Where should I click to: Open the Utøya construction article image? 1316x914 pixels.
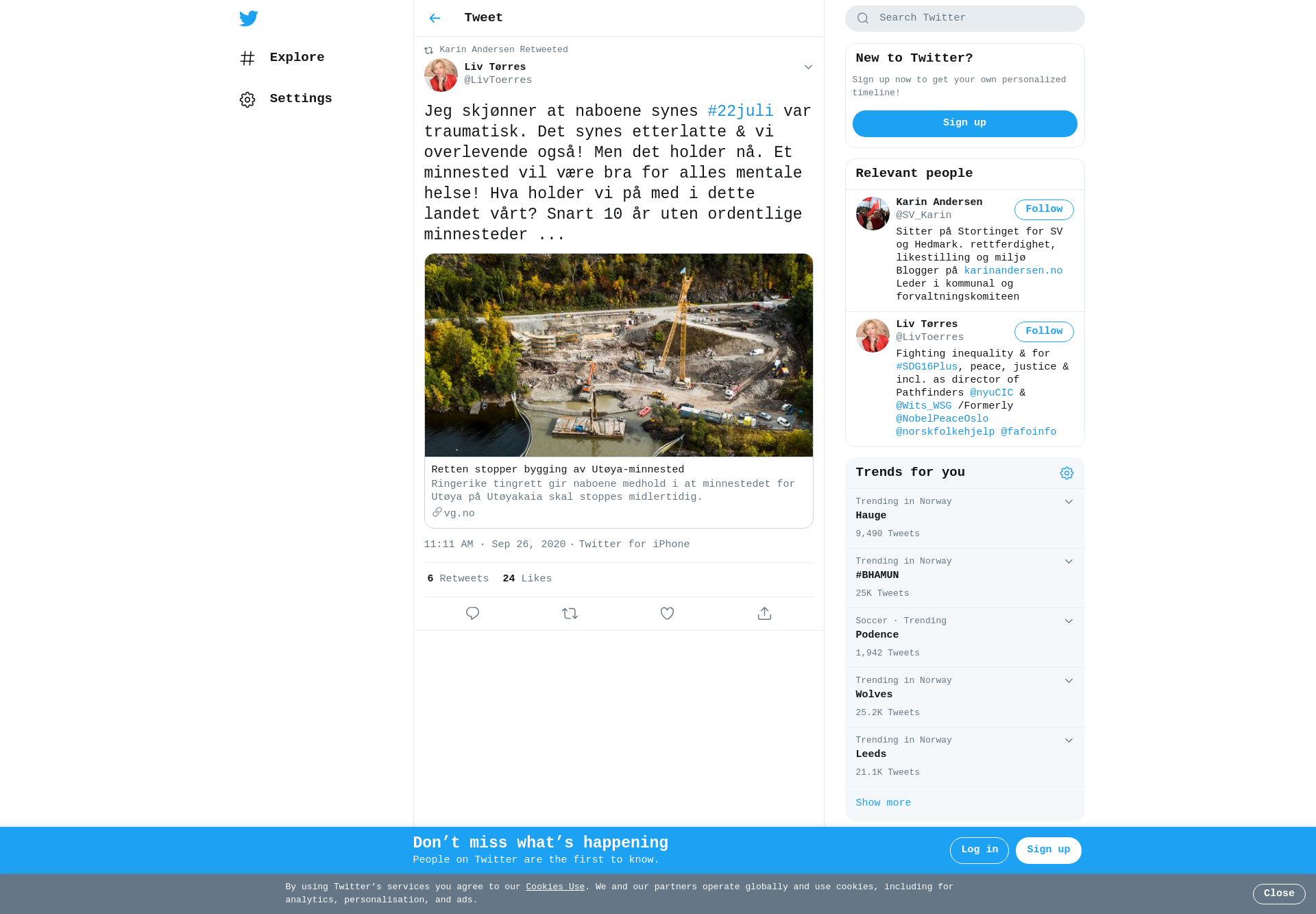pyautogui.click(x=618, y=355)
